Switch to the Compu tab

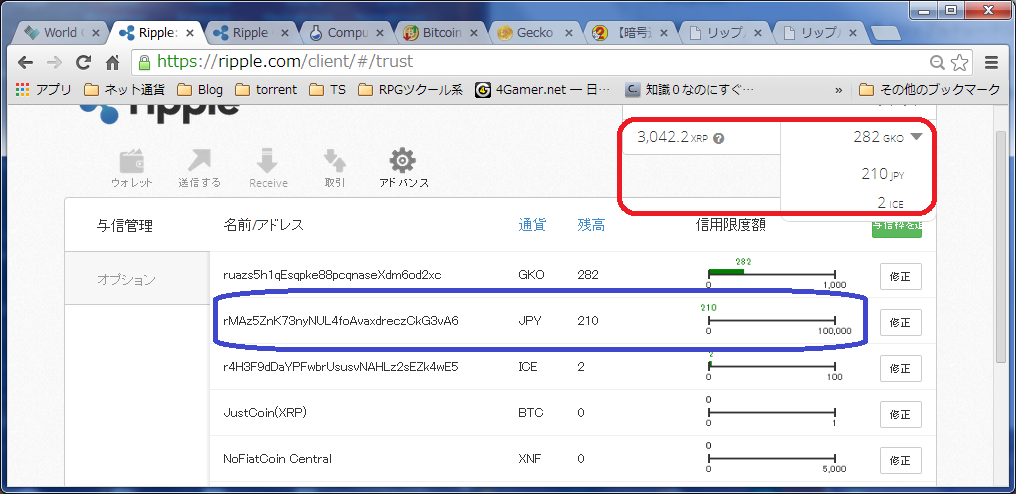tap(347, 33)
